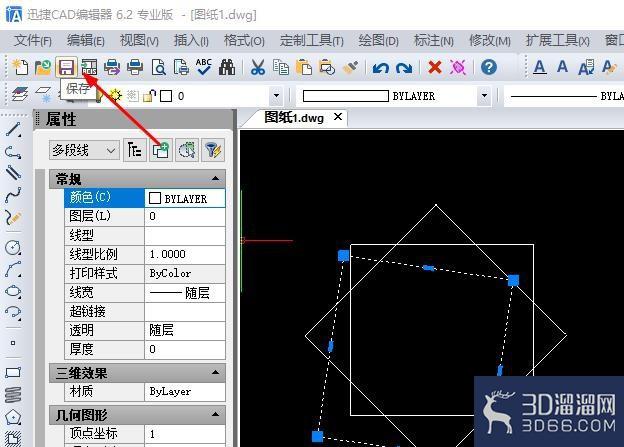Select the 线宽 property row

pyautogui.click(x=145, y=293)
